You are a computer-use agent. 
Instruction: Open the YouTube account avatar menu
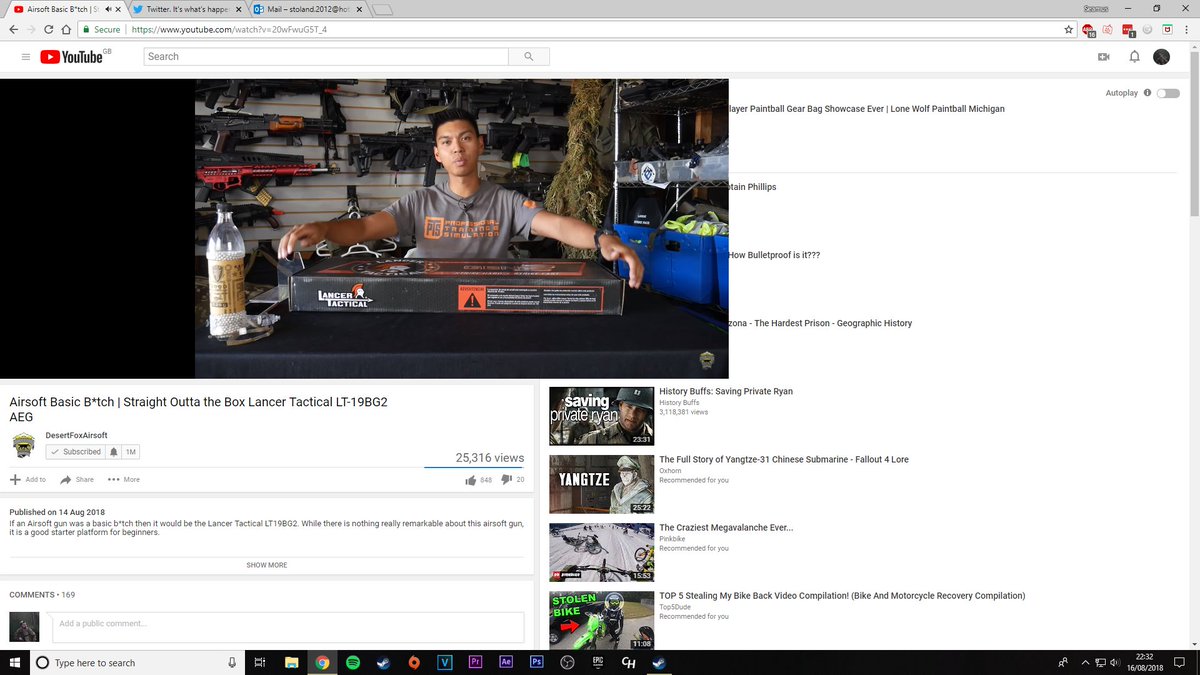click(1161, 57)
